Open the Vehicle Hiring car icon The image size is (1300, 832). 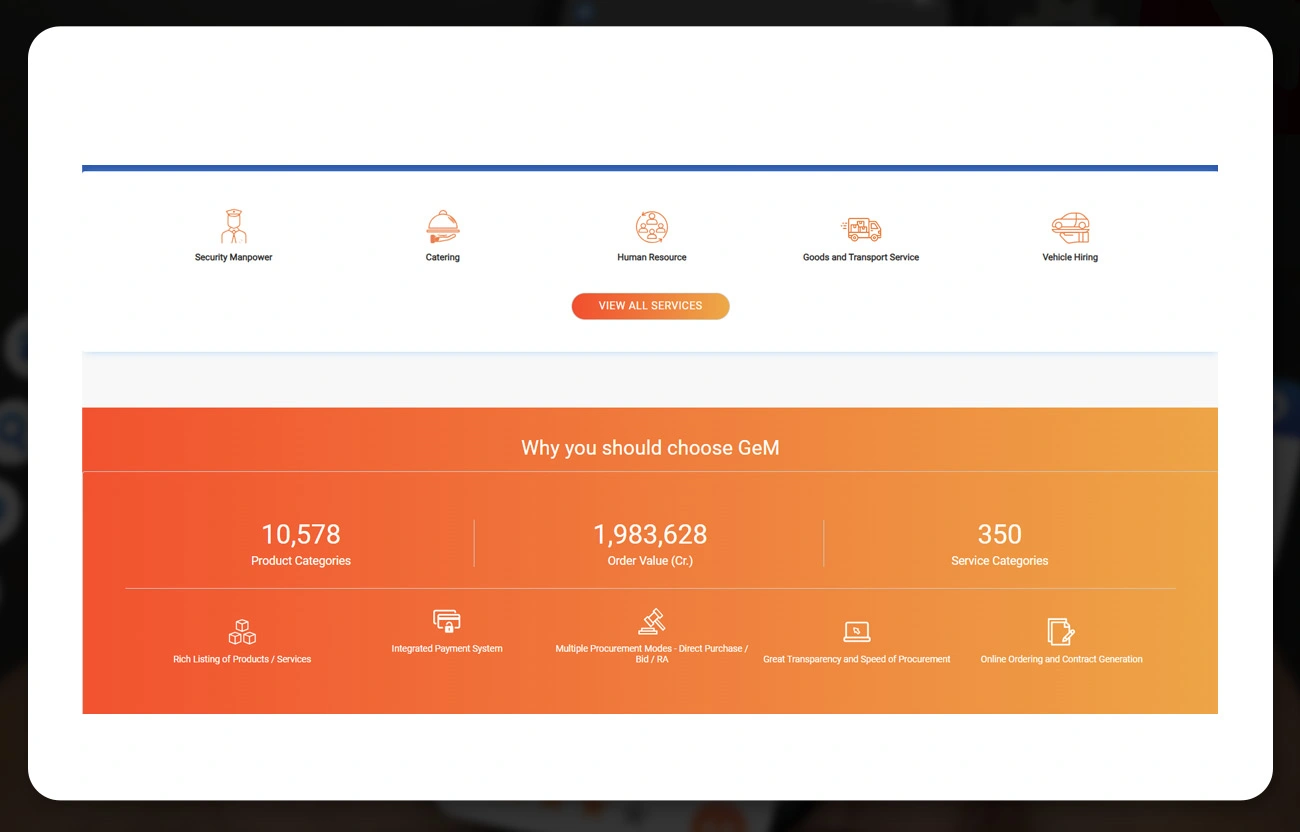1070,227
